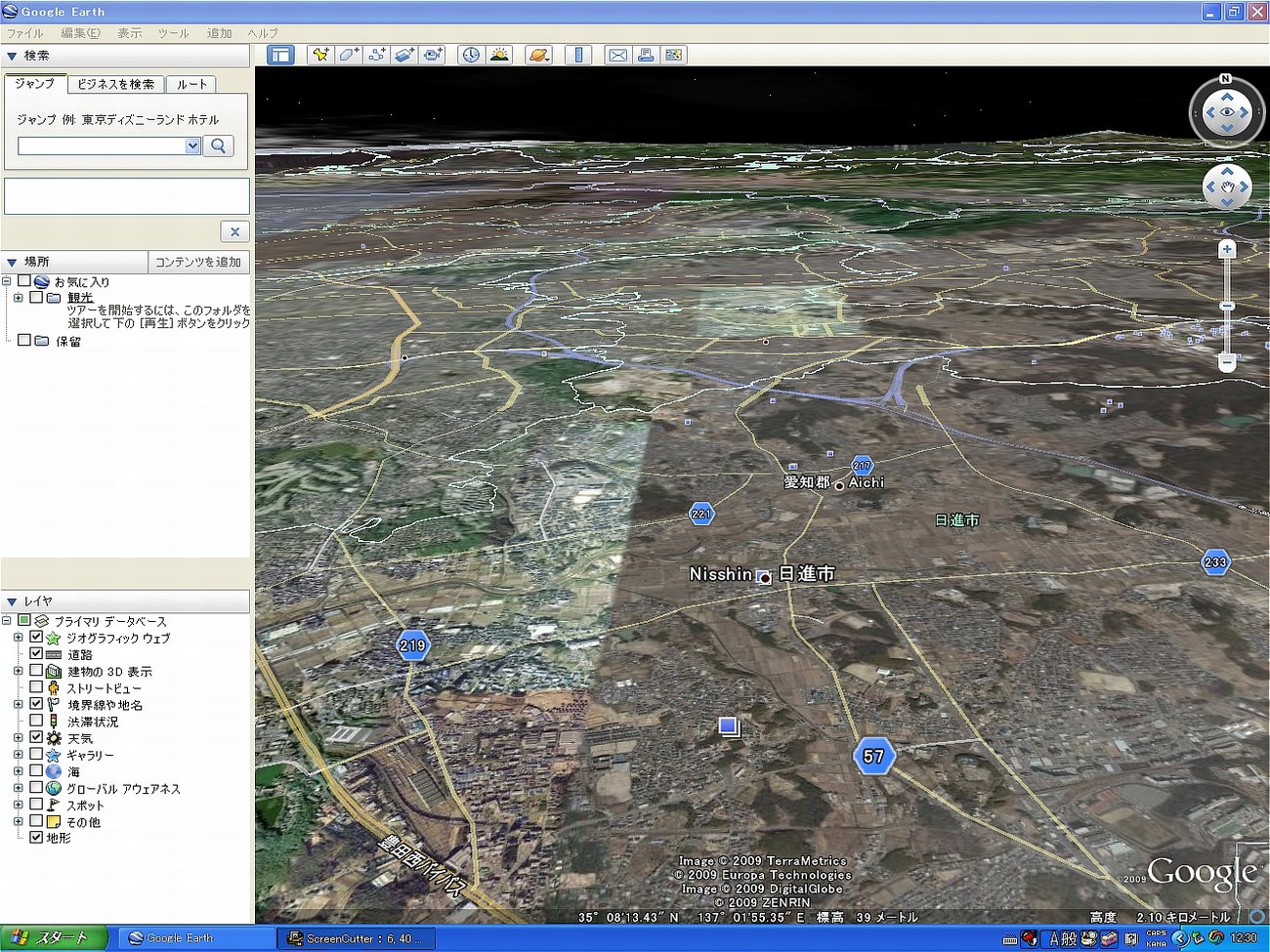Click route 57 hexagon marker on map
This screenshot has width=1270, height=952.
873,756
